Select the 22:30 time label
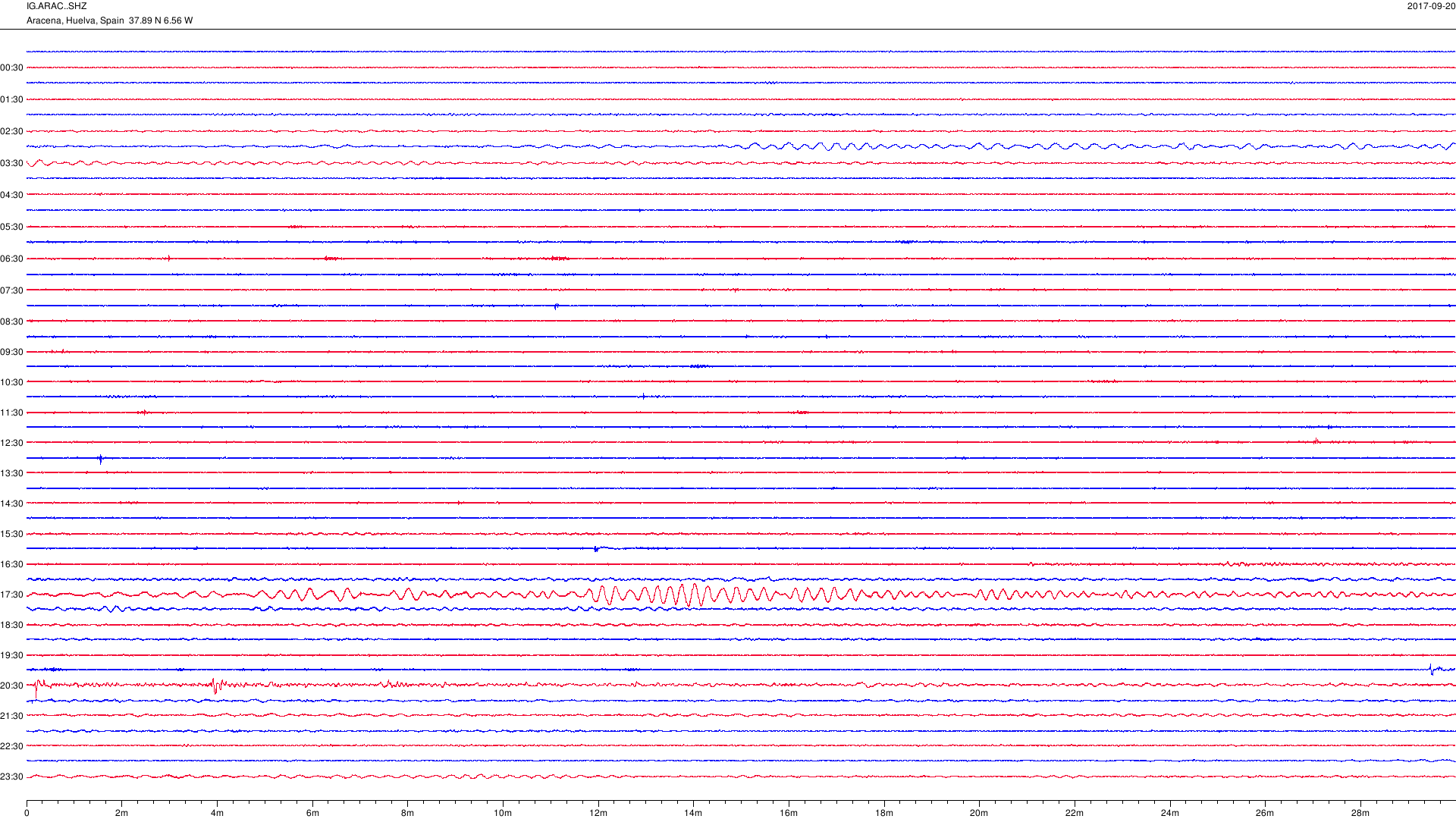Screen dimensions: 1456x819 (x=11, y=746)
